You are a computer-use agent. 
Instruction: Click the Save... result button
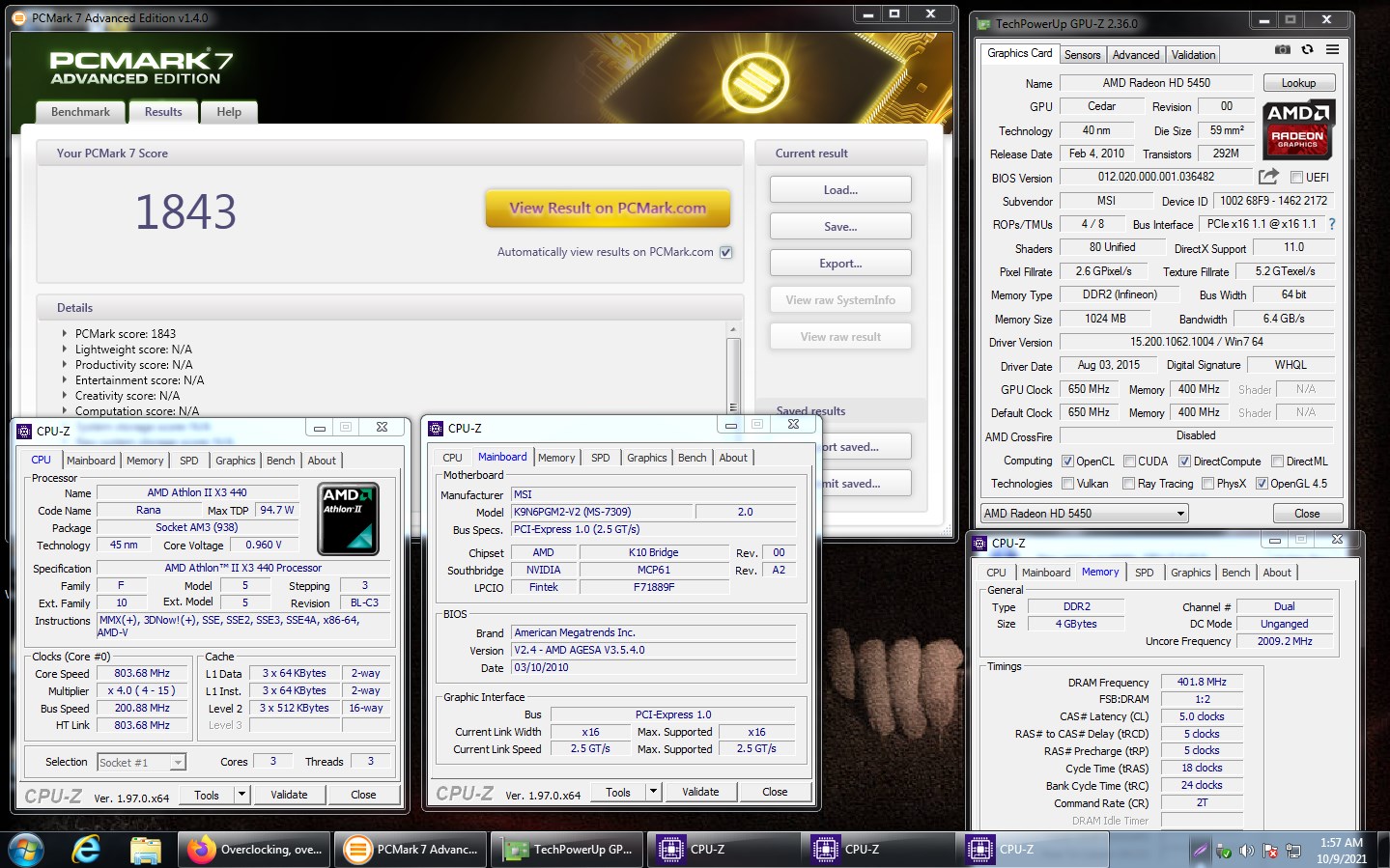click(x=840, y=227)
